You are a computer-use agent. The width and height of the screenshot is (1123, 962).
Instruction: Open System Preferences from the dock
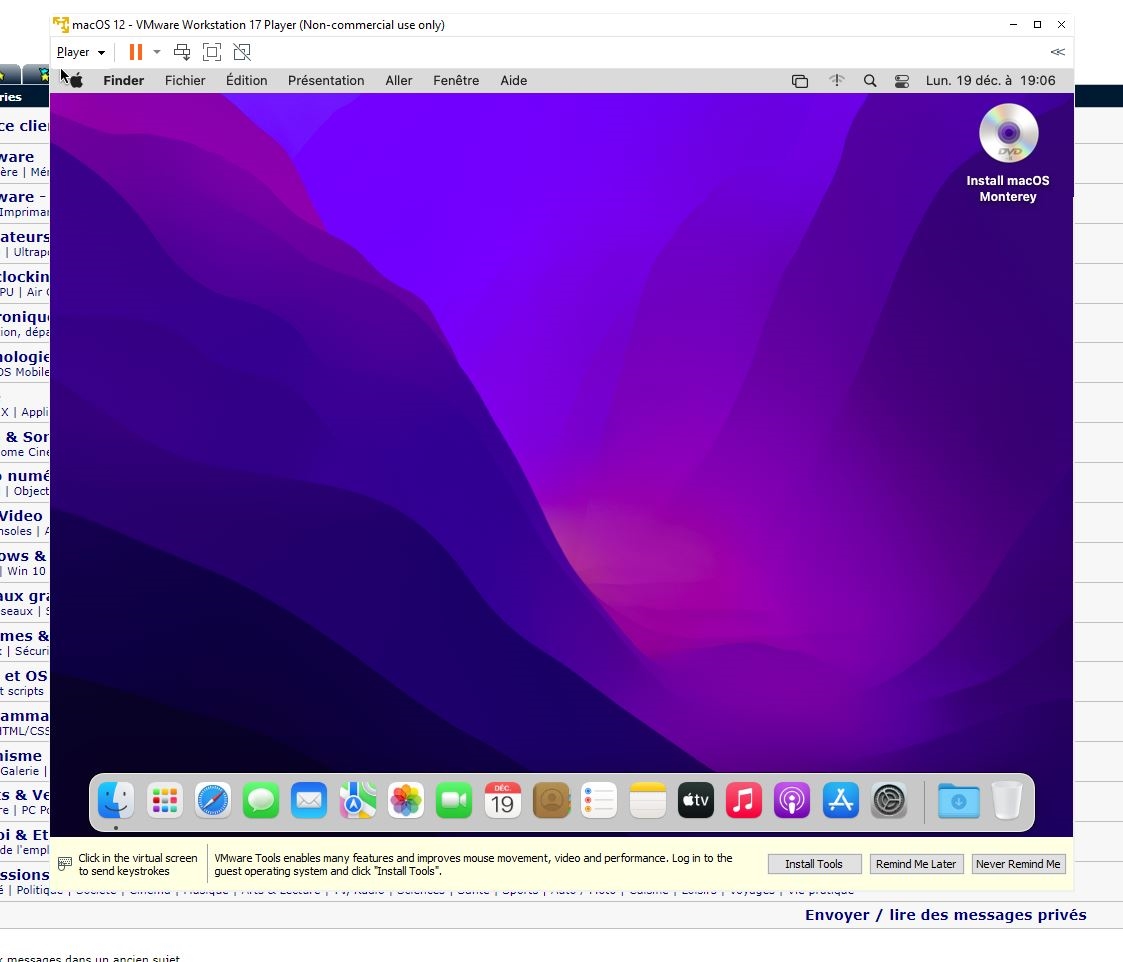[x=889, y=801]
